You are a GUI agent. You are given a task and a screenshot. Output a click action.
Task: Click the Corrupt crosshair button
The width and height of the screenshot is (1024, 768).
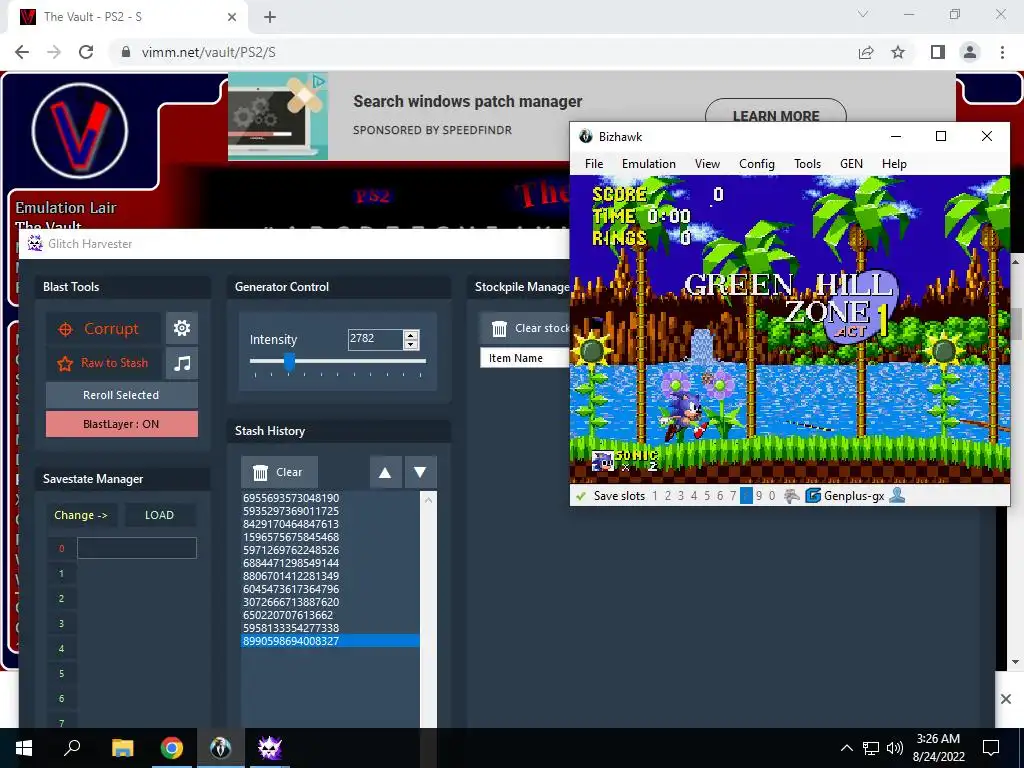(103, 328)
